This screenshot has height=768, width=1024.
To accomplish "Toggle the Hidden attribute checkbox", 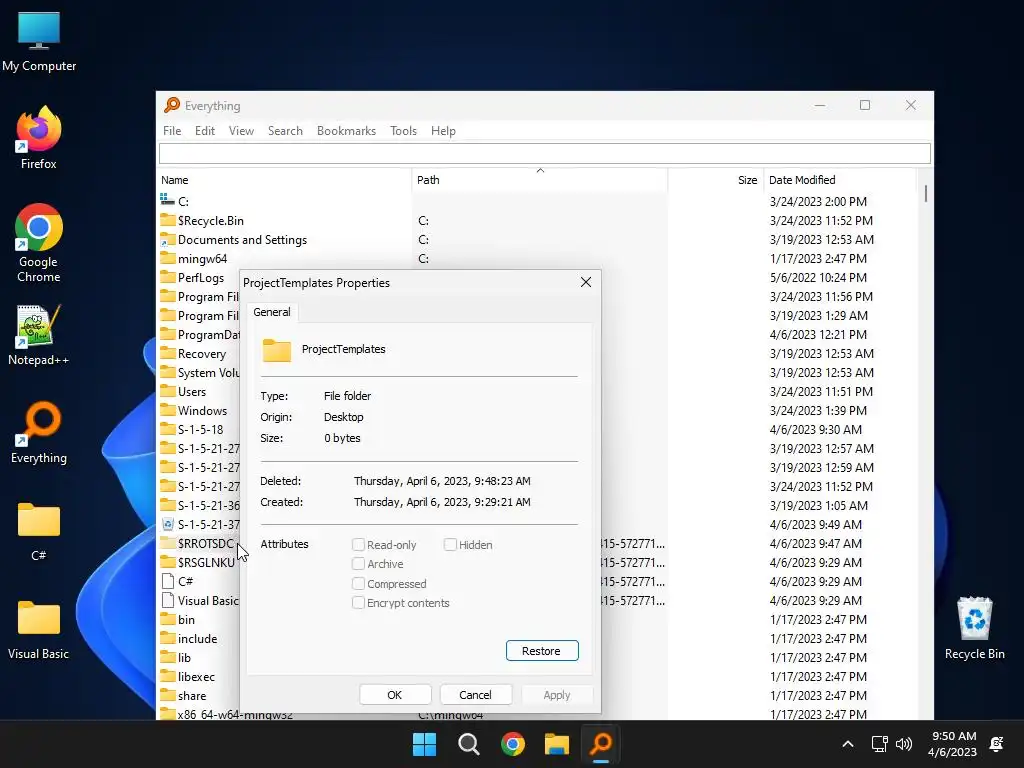I will pos(450,545).
